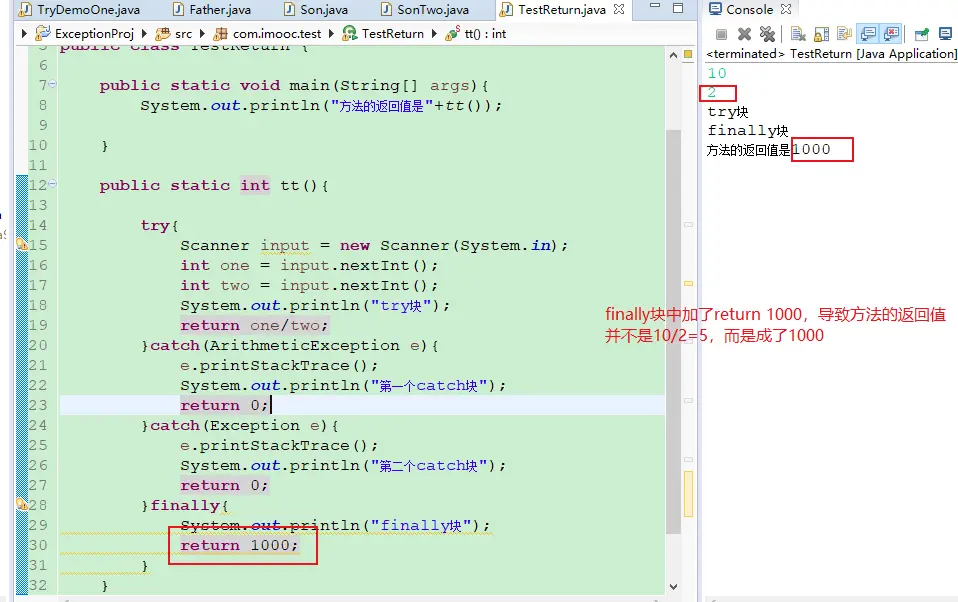Image resolution: width=958 pixels, height=602 pixels.
Task: Click 'Scanner input = new Scanner(System.in);'
Action: [x=374, y=246]
